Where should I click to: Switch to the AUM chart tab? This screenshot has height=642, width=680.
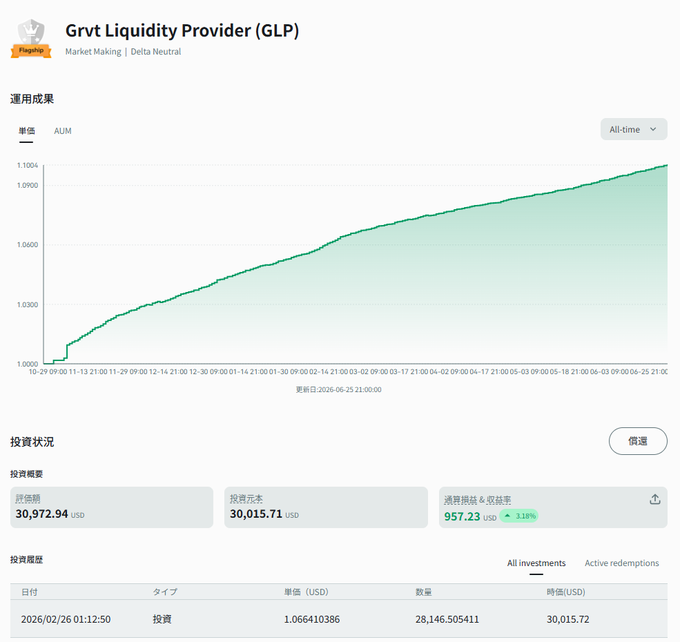point(62,131)
